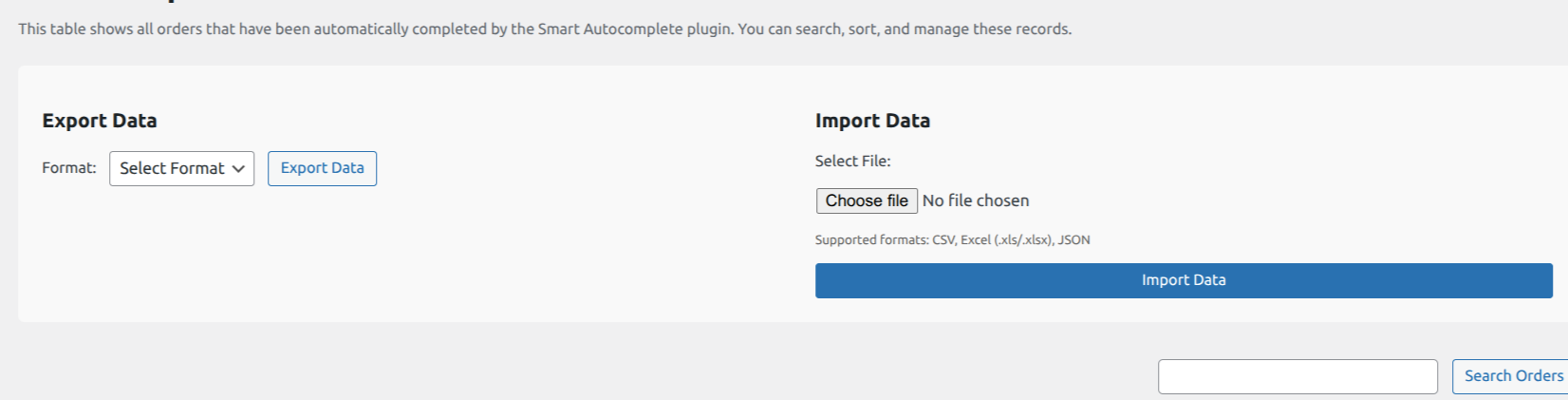The height and width of the screenshot is (400, 1568).
Task: Focus the order search text box
Action: [x=1297, y=376]
